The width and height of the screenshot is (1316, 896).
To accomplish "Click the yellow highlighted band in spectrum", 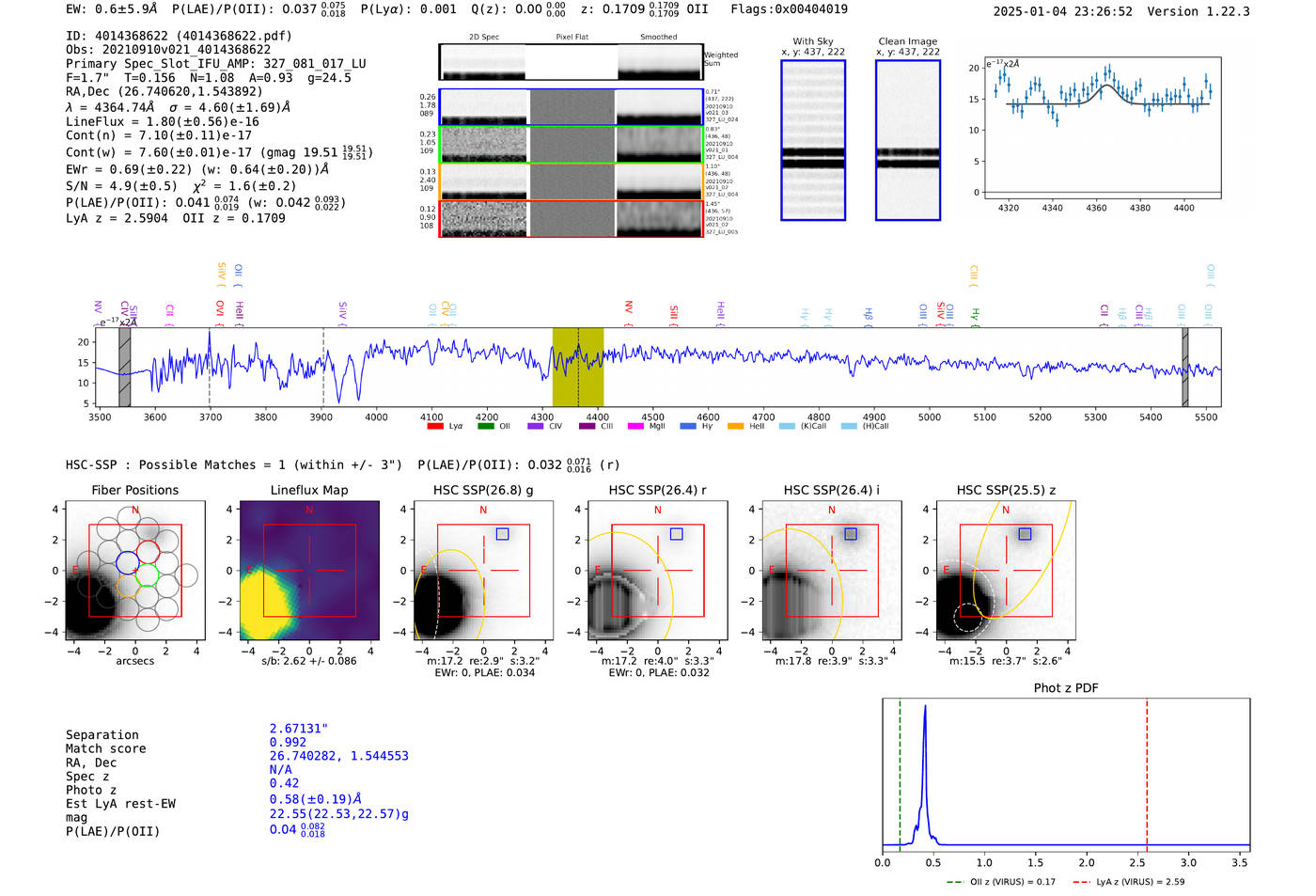I will (x=578, y=367).
